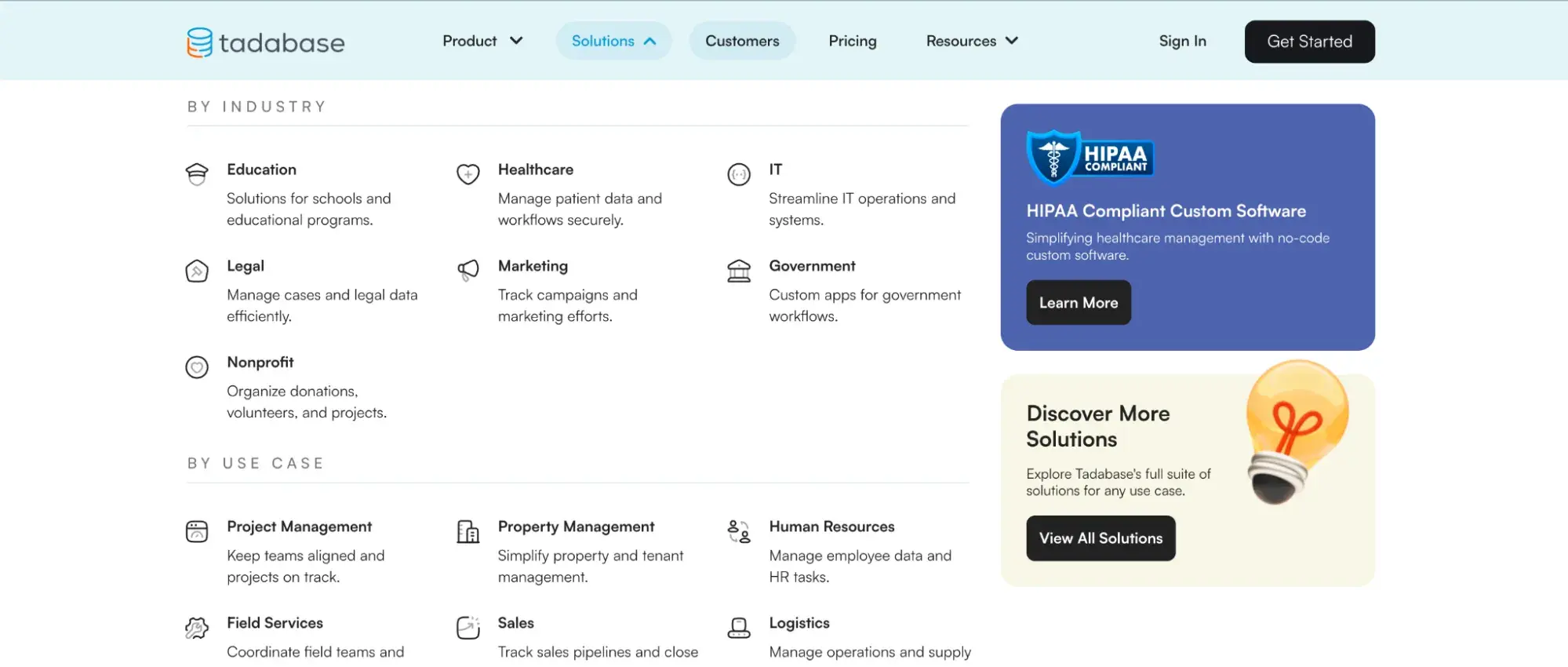Click the BY INDUSTRY section label
This screenshot has width=1568, height=667.
256,107
